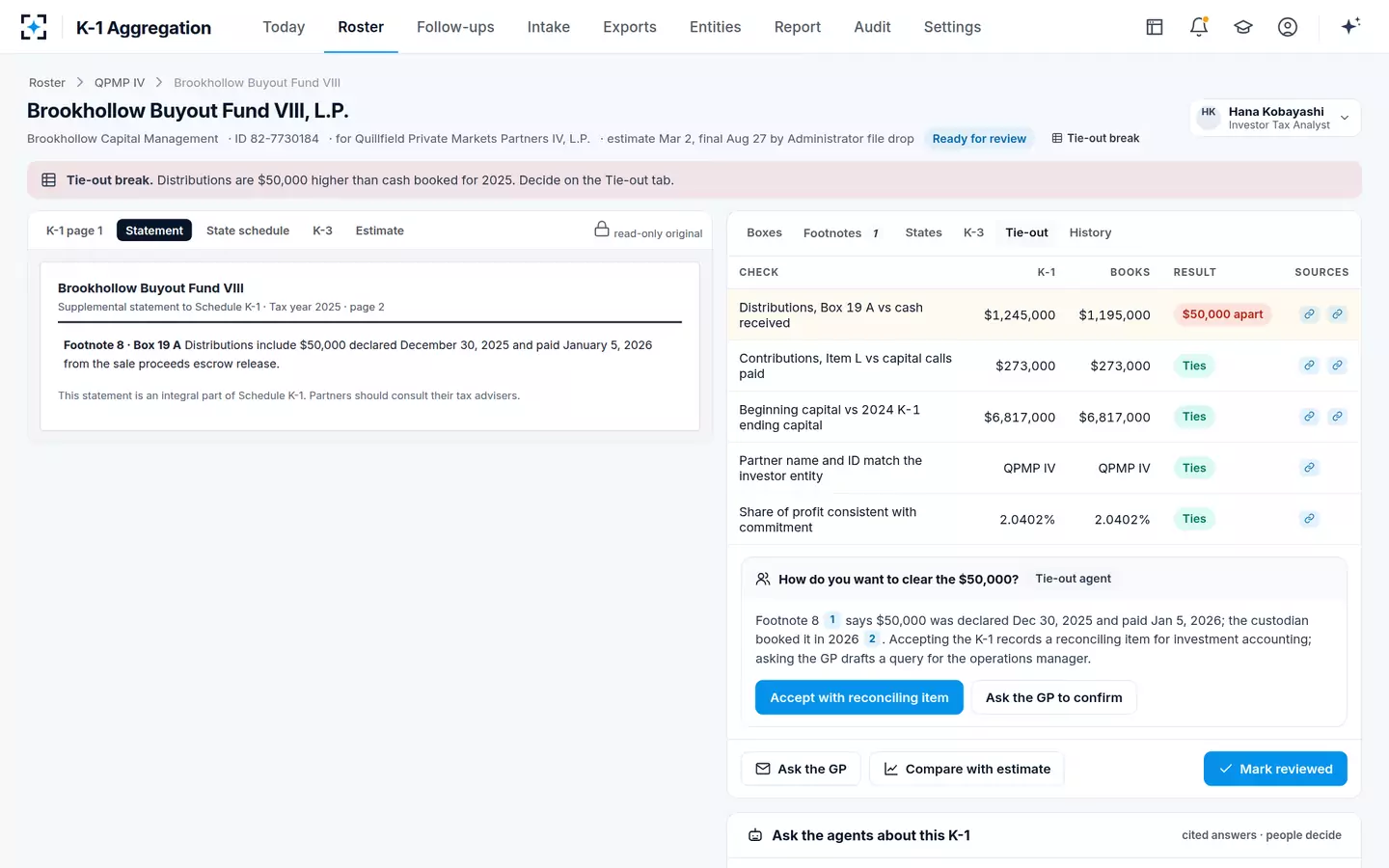Viewport: 1389px width, 868px height.
Task: Switch to the Boxes tab
Action: click(764, 232)
